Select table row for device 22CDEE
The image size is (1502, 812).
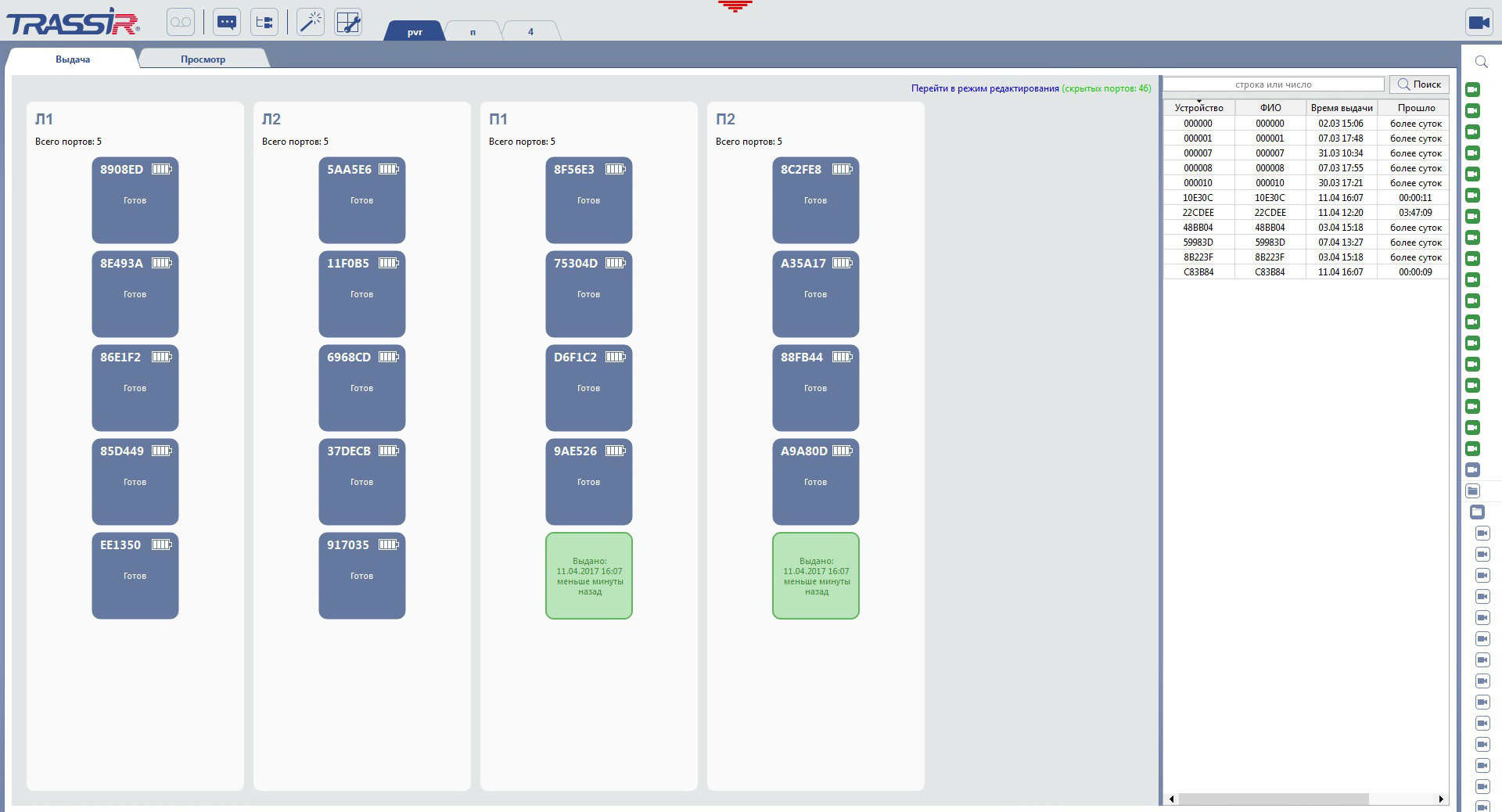[1198, 213]
